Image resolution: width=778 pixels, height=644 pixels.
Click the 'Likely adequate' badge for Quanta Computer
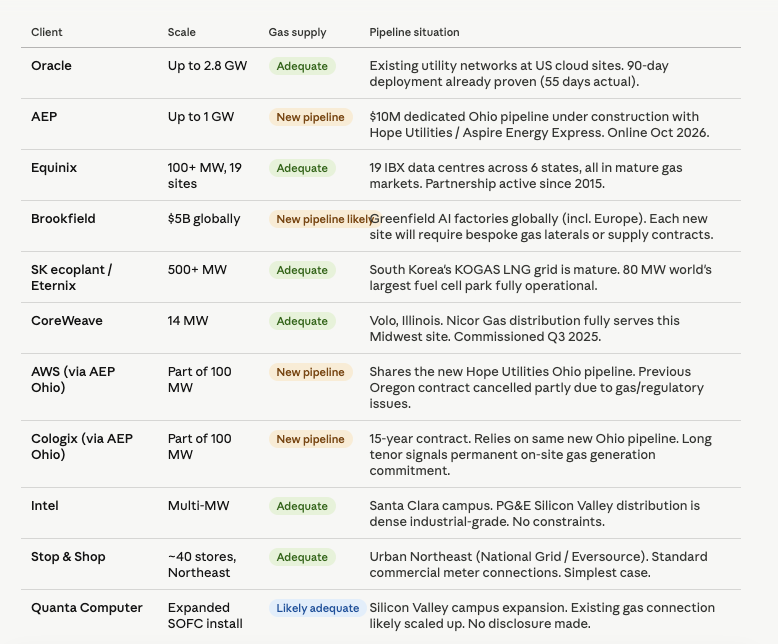[318, 608]
